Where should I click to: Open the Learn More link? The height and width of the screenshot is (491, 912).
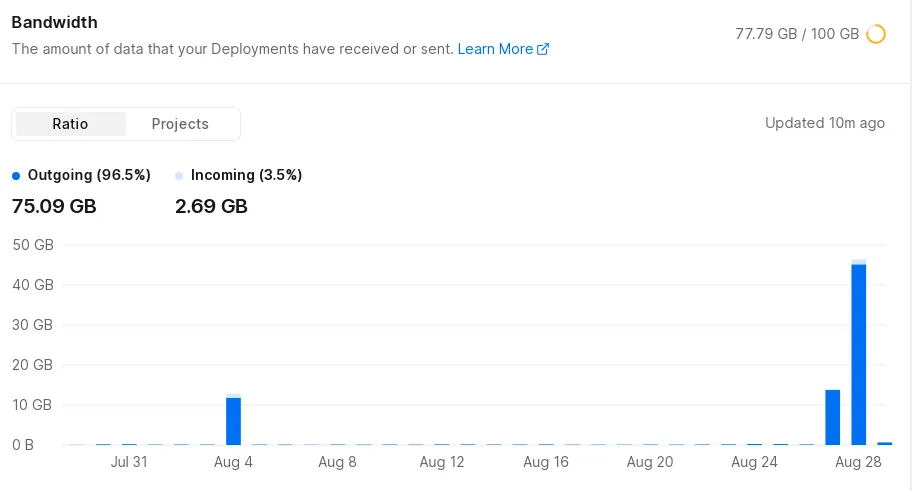495,49
